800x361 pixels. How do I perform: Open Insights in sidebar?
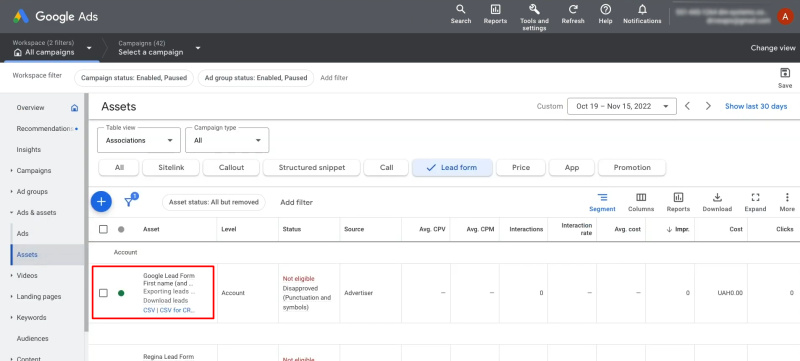click(x=29, y=149)
